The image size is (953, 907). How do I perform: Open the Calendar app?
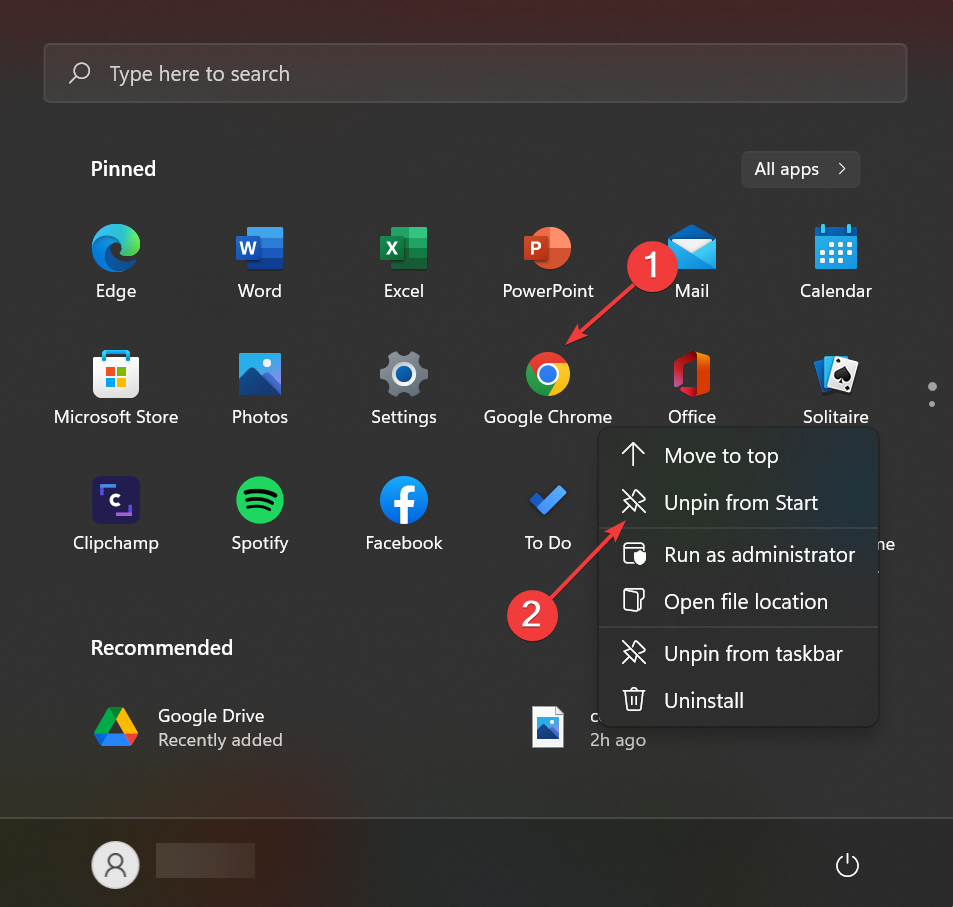point(836,247)
